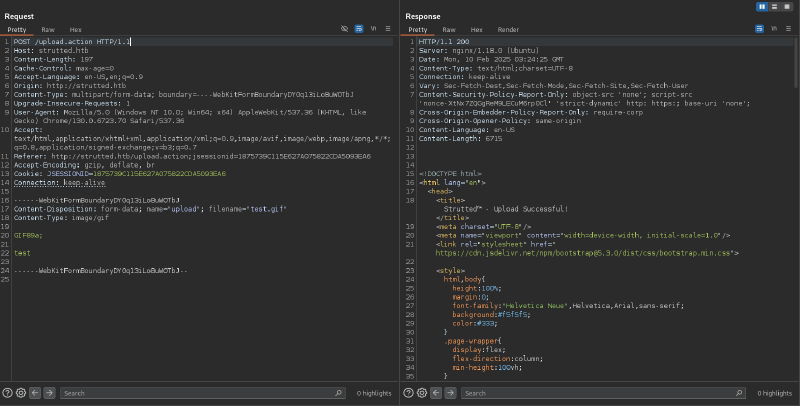Toggle line wrap icon in Request panel
This screenshot has height=406, width=800.
pyautogui.click(x=359, y=31)
